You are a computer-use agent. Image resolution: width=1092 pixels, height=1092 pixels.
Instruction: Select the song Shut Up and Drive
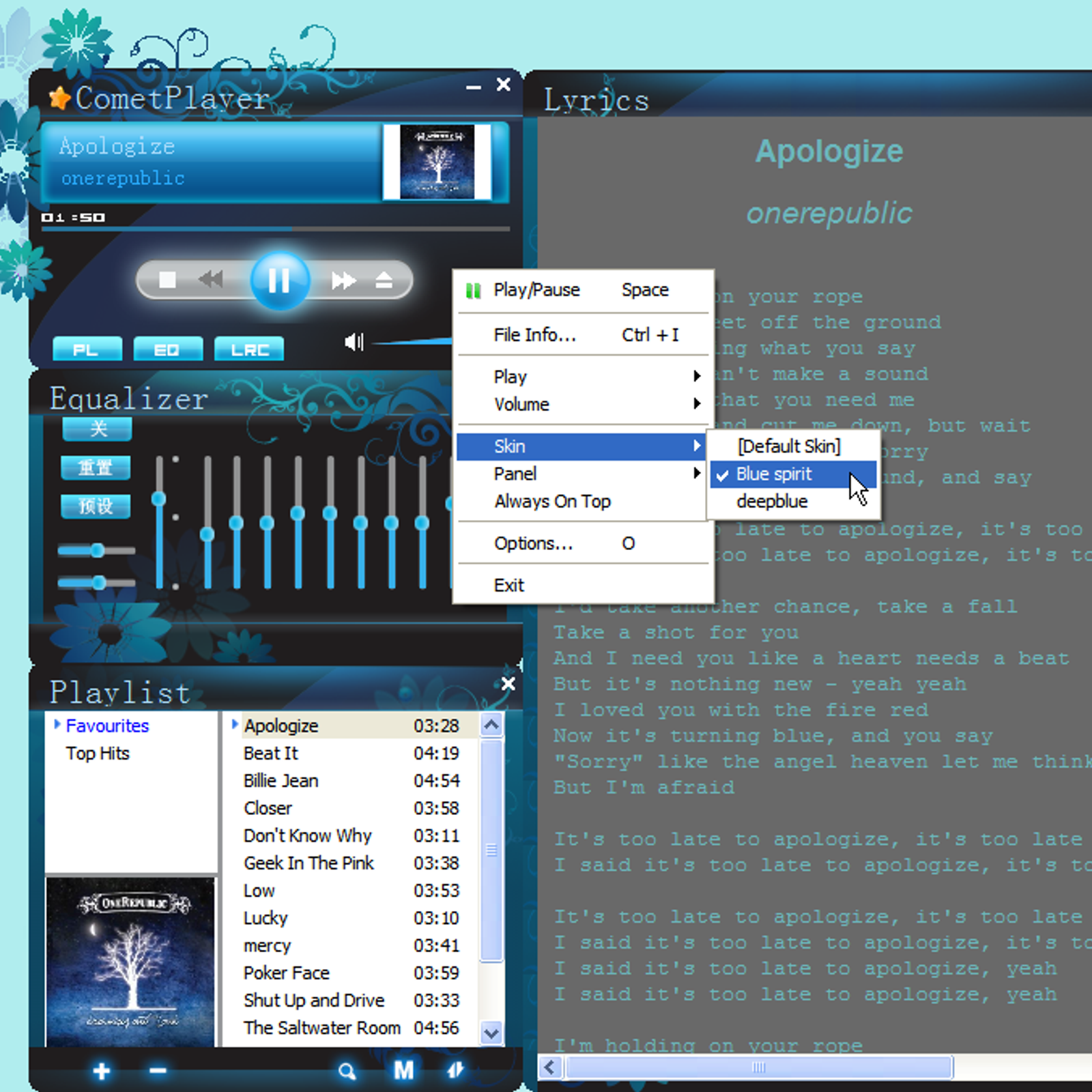(x=351, y=1001)
